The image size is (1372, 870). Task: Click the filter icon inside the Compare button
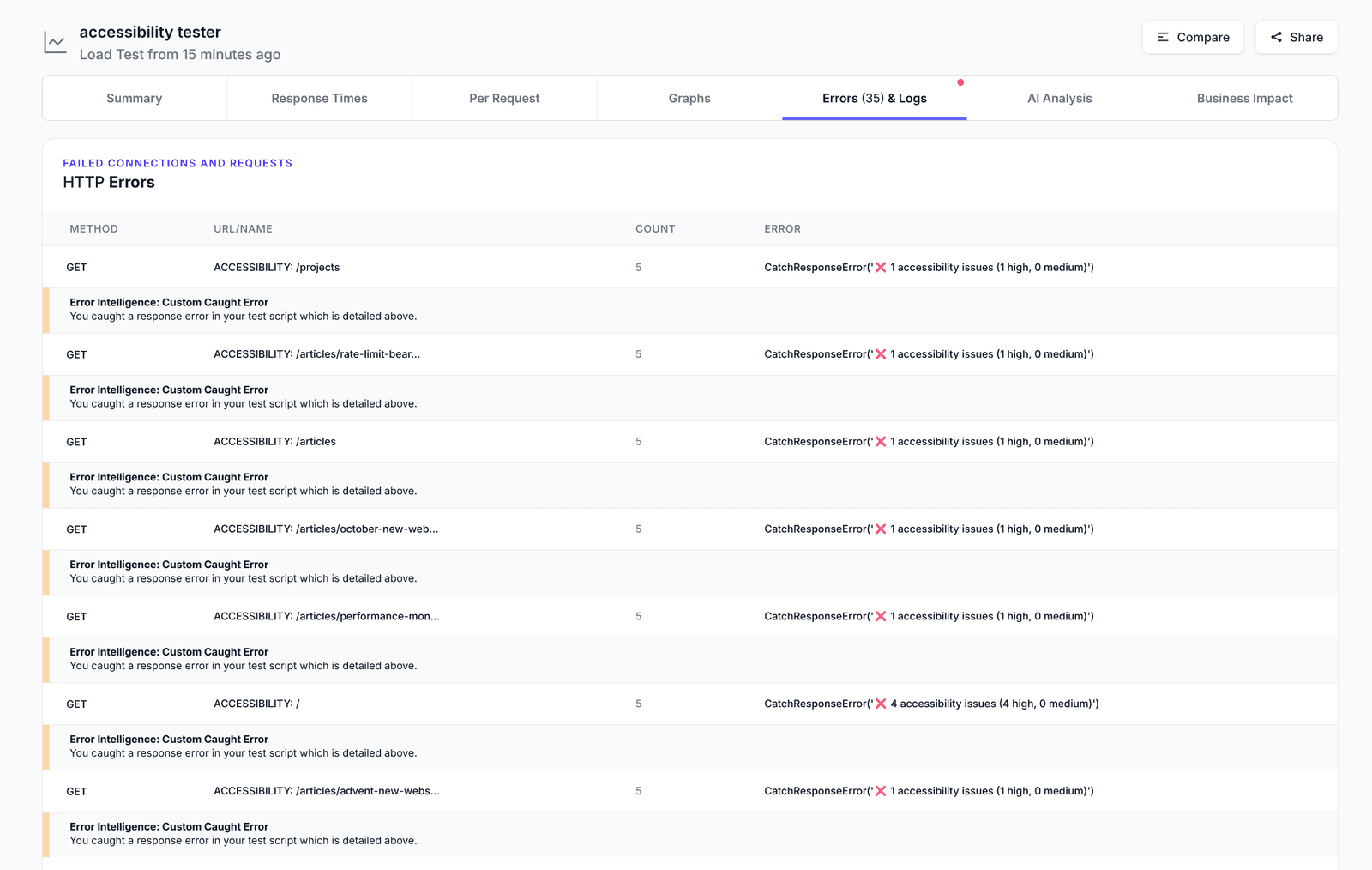click(x=1163, y=37)
